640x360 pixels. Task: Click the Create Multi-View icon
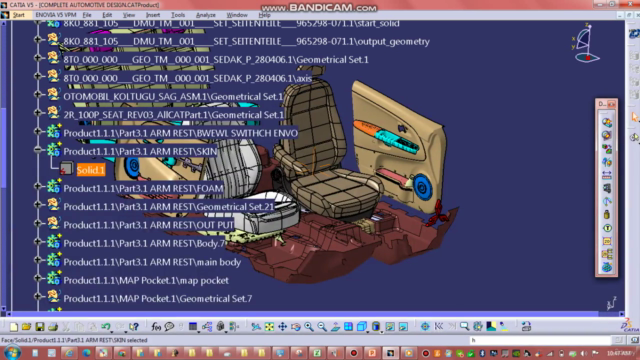click(x=348, y=327)
